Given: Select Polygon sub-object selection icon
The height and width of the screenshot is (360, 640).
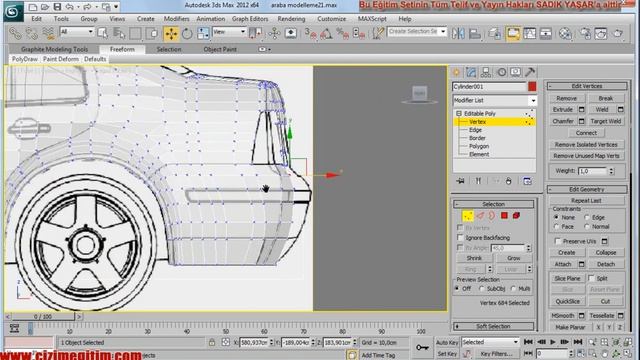Looking at the screenshot, I should click(504, 216).
